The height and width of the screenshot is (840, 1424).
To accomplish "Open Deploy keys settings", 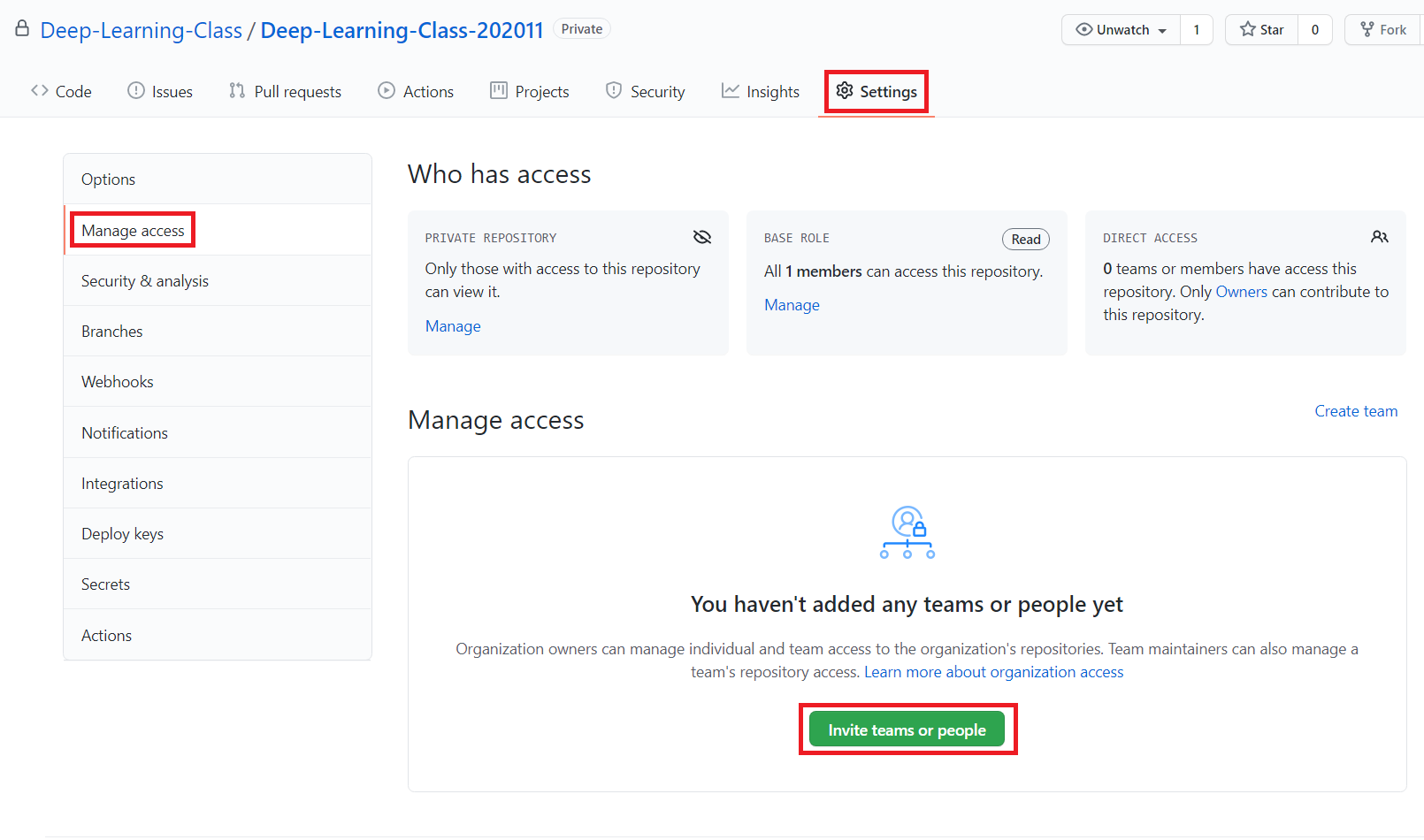I will coord(218,533).
